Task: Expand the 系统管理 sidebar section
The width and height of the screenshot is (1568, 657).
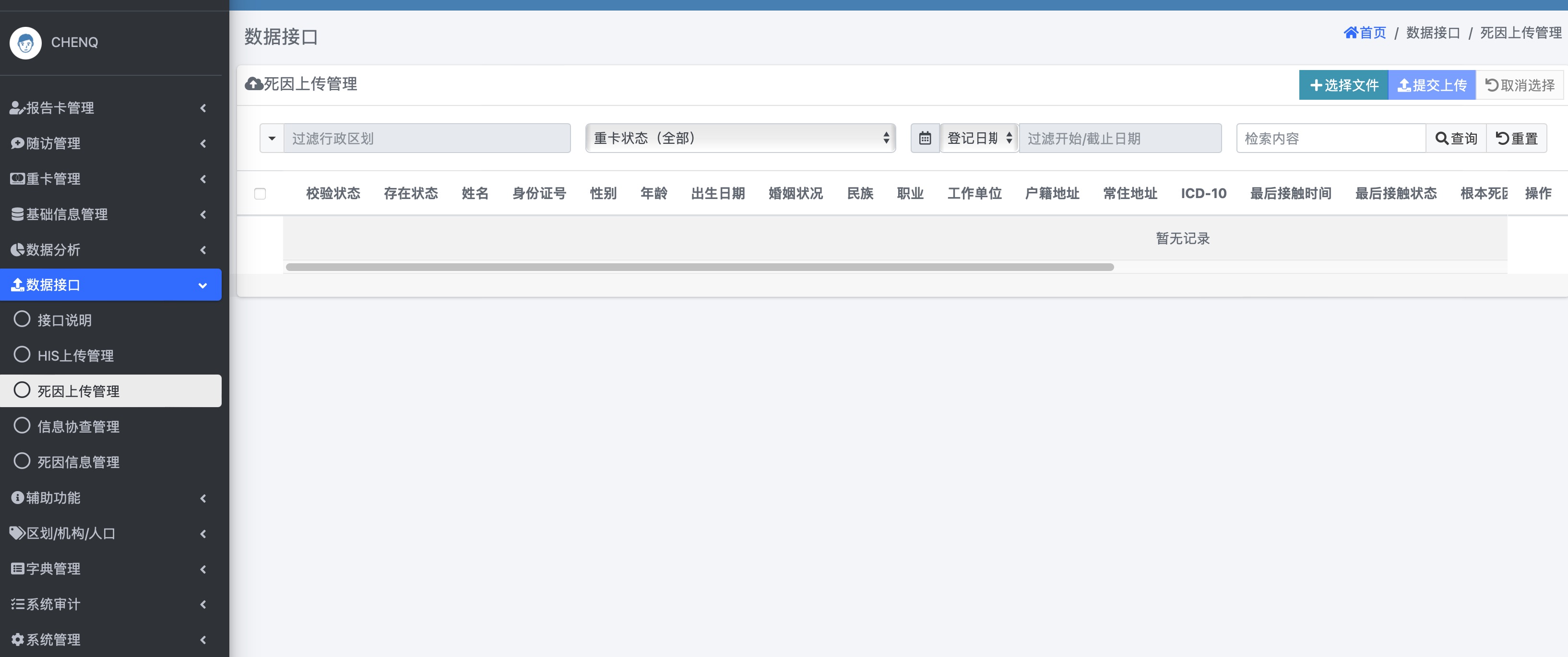Action: tap(52, 639)
